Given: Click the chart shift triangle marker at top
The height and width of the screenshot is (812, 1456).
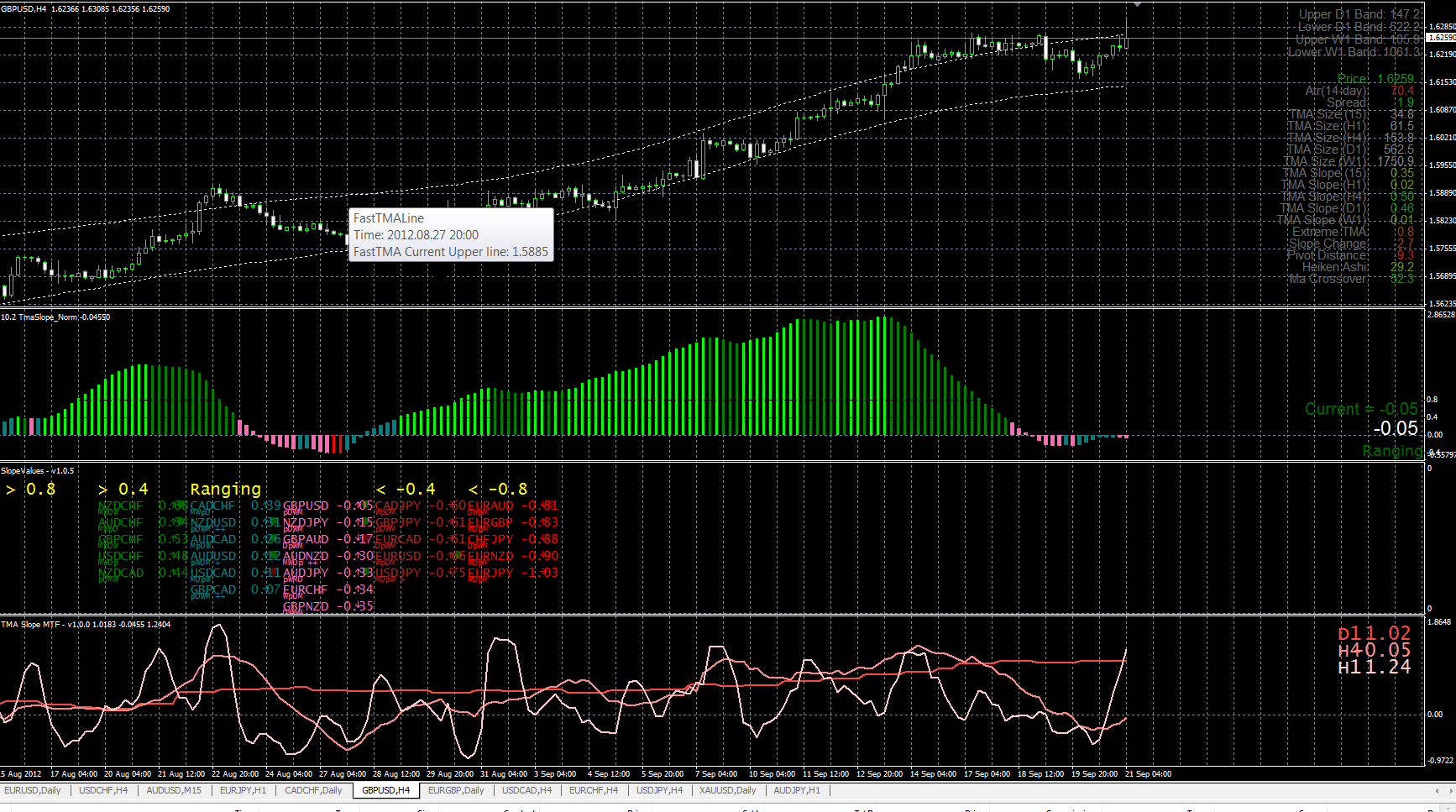Looking at the screenshot, I should (1138, 5).
